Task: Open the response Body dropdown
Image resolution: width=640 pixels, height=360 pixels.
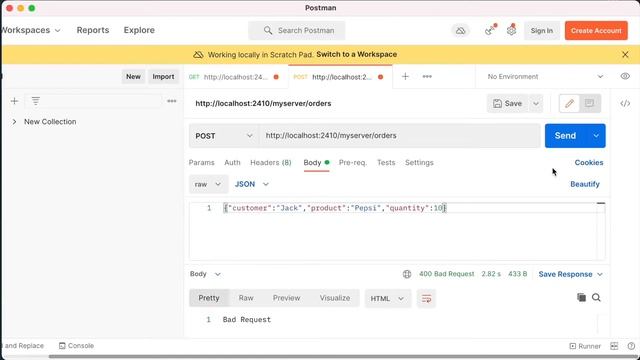Action: tap(205, 274)
